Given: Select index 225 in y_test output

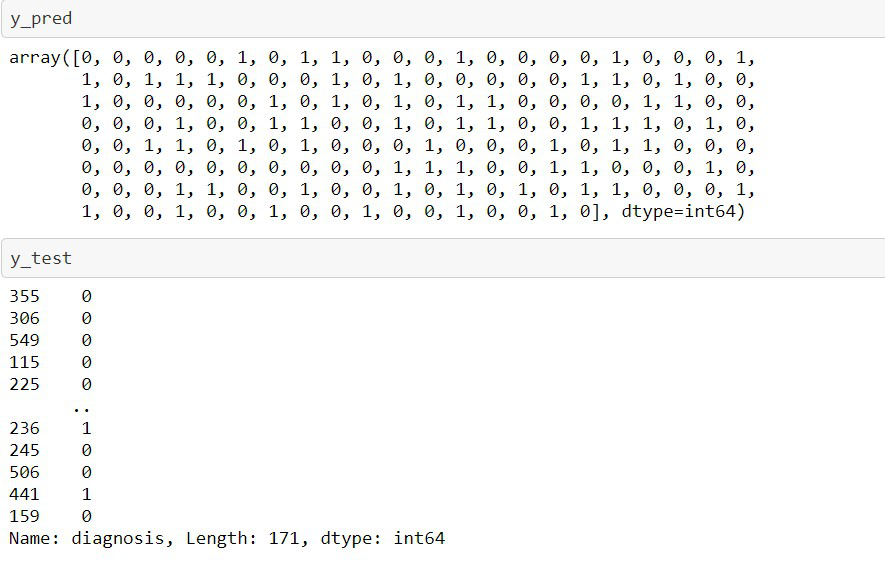Looking at the screenshot, I should click(24, 384).
